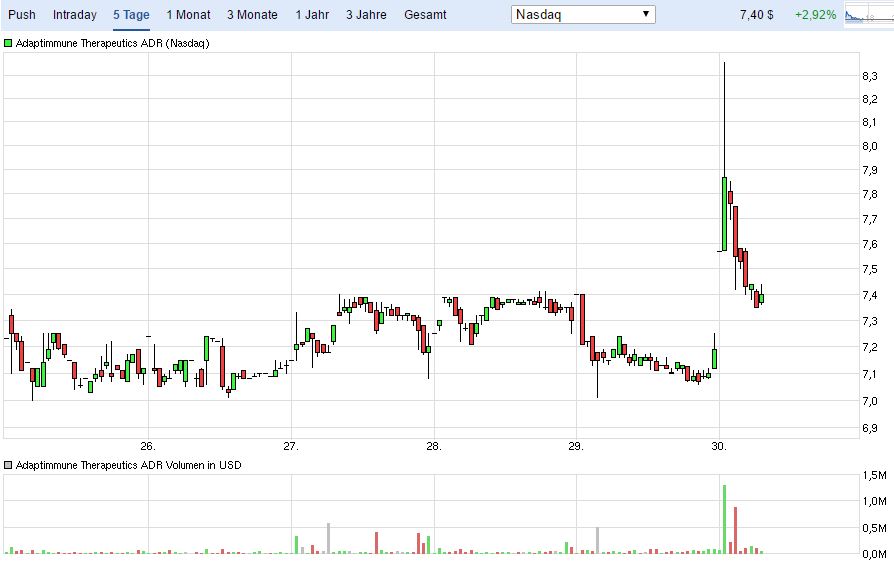Click the 30. date label on the axis
This screenshot has height=568, width=894.
click(718, 445)
